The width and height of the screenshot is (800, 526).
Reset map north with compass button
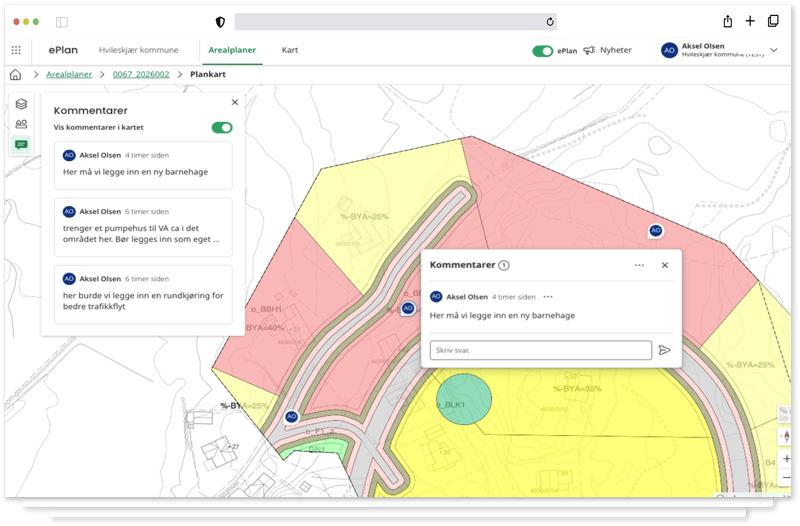[x=786, y=437]
